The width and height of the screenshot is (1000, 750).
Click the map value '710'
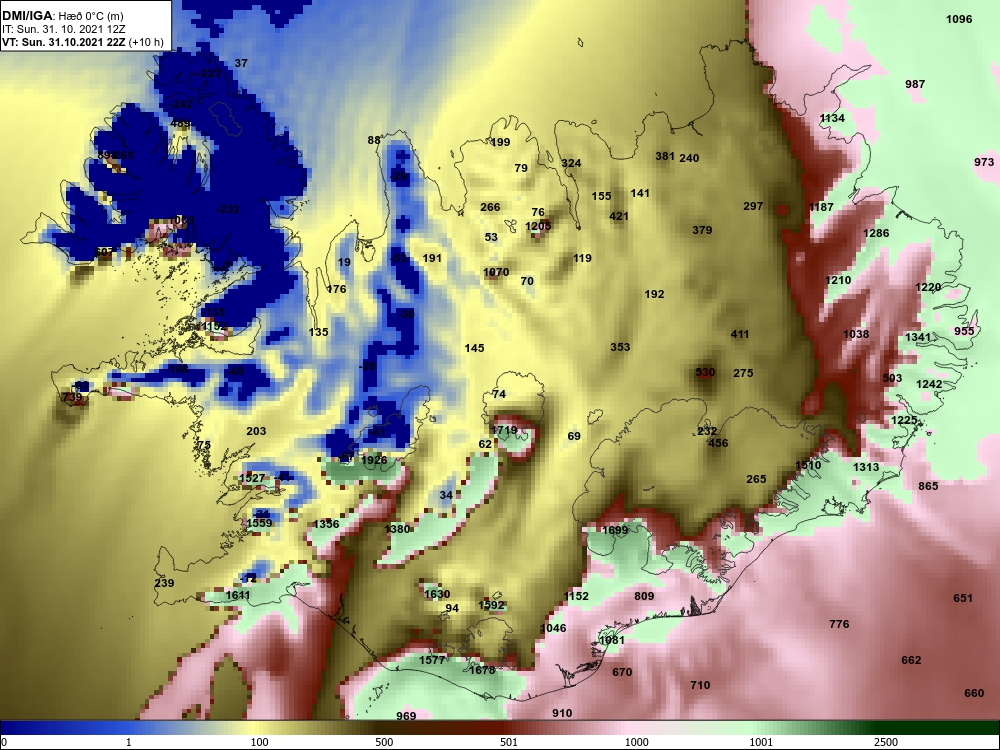pos(700,685)
